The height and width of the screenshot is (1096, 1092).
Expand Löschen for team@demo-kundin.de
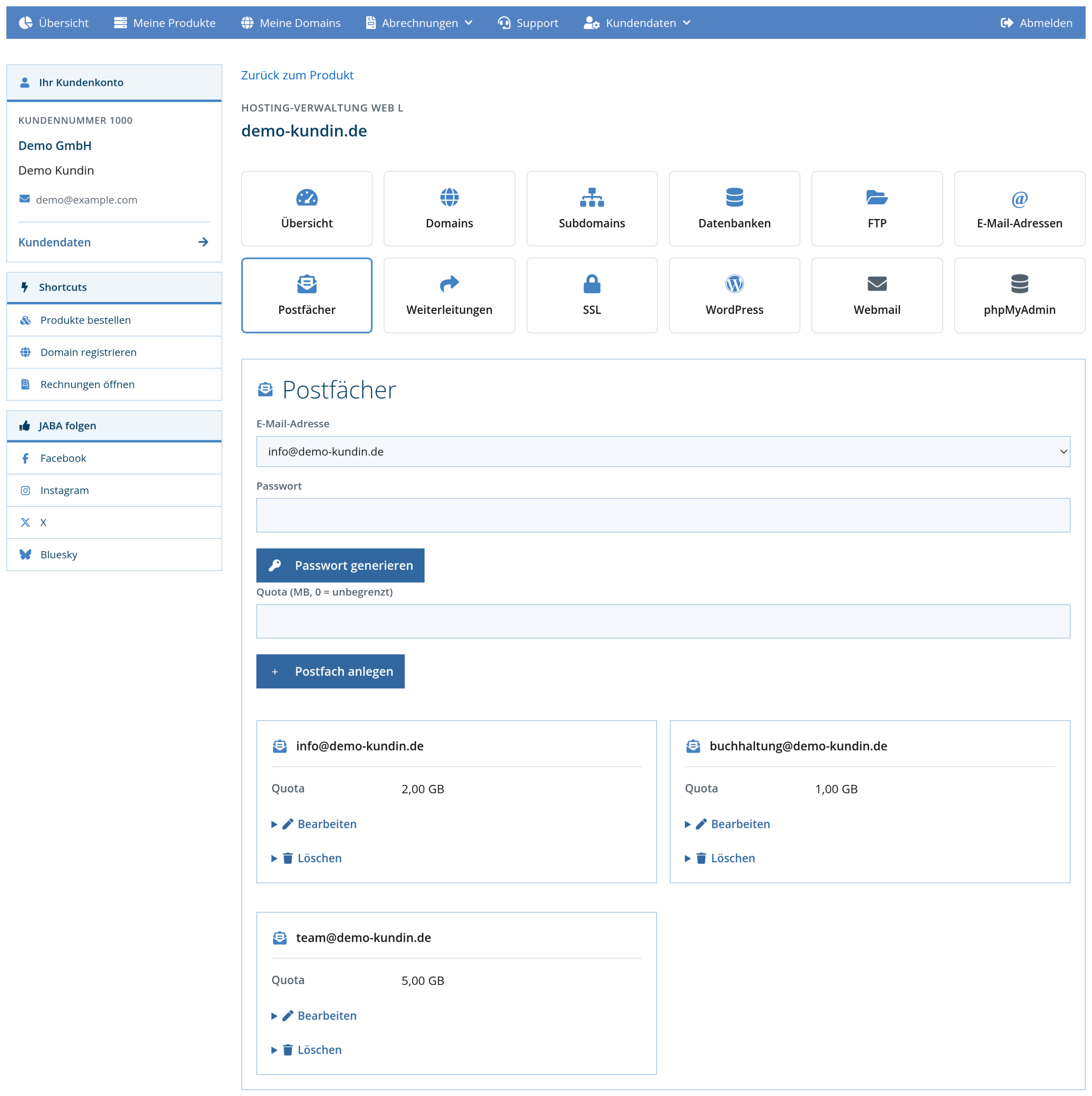(306, 1049)
